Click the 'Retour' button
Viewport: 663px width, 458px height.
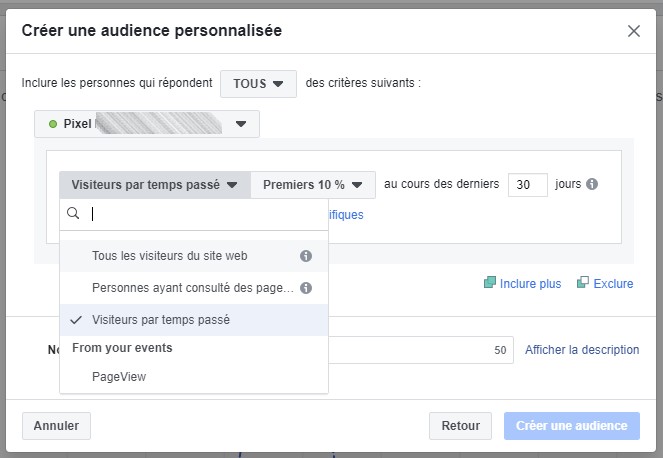[x=460, y=425]
